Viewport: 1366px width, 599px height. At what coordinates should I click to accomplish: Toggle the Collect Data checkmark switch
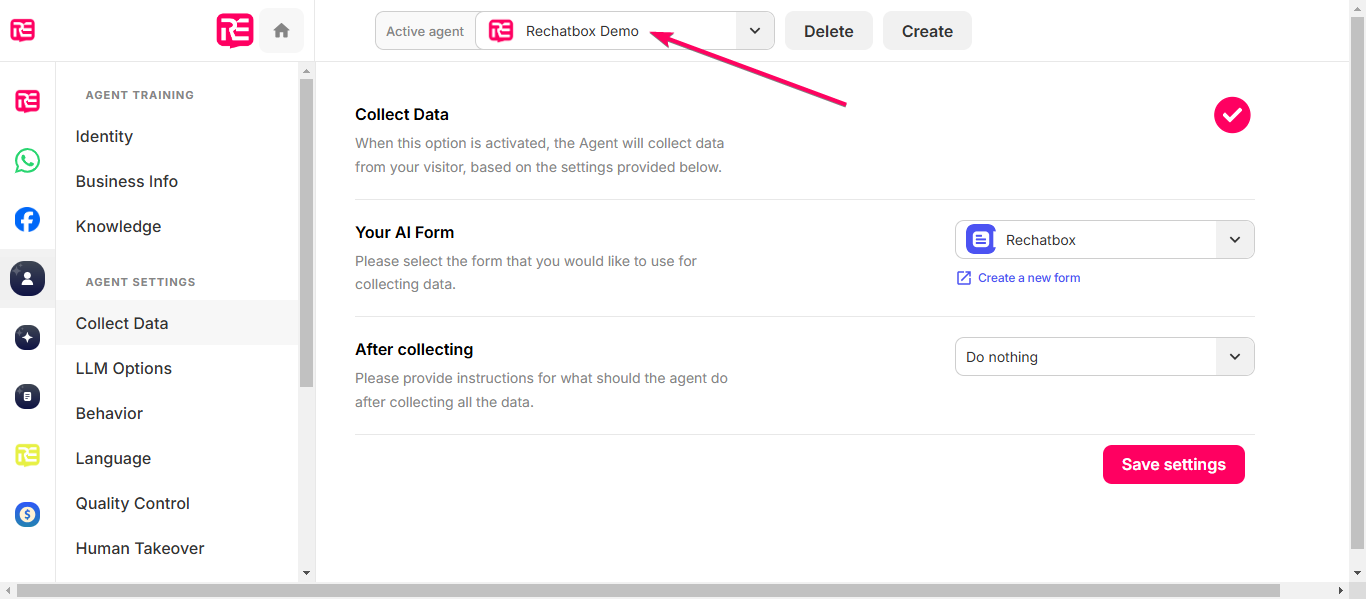coord(1232,115)
